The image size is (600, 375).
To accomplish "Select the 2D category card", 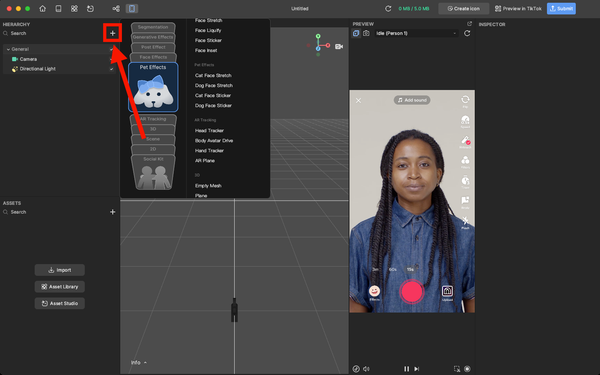I will tap(153, 149).
